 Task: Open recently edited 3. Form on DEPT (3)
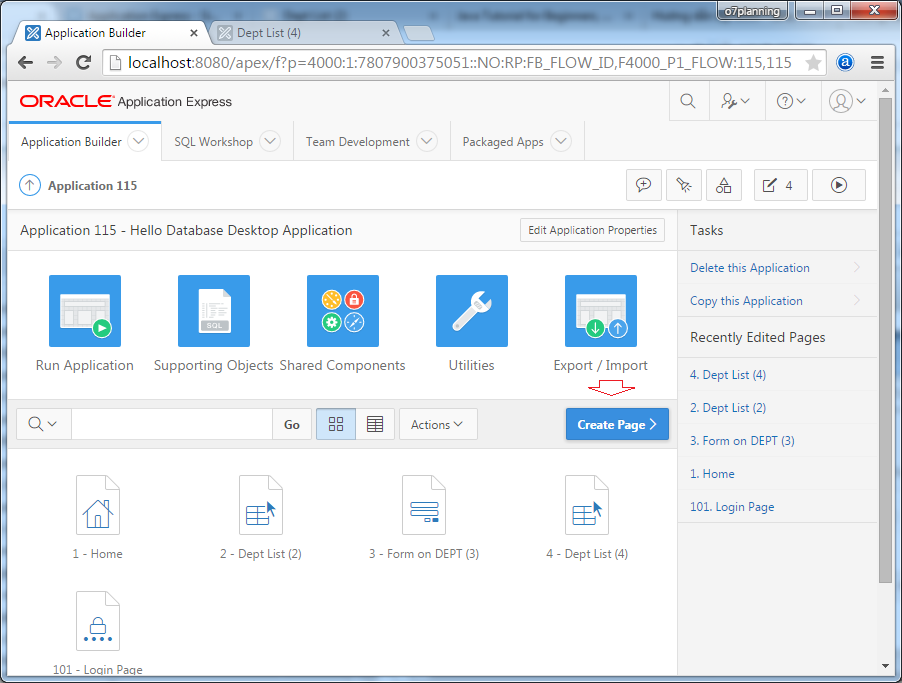(x=742, y=441)
